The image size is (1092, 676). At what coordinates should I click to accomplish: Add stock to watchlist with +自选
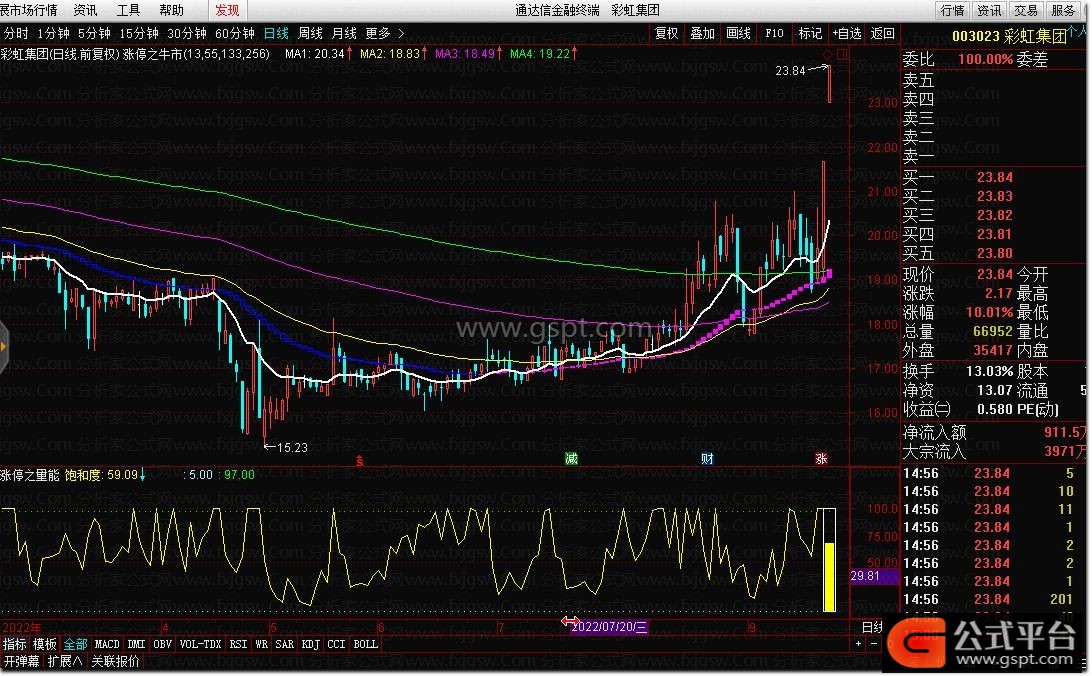tap(847, 33)
